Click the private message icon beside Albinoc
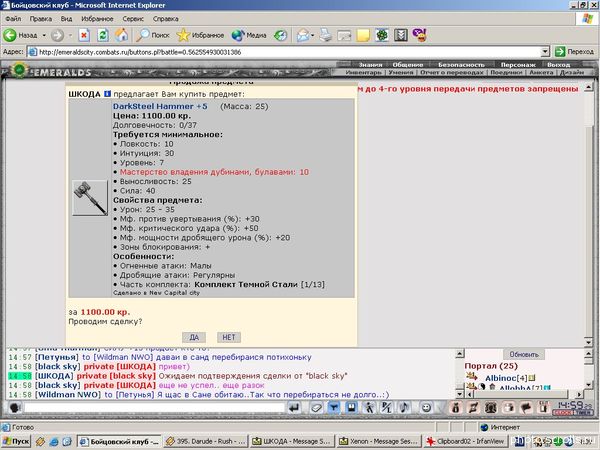The width and height of the screenshot is (600, 450). [471, 378]
